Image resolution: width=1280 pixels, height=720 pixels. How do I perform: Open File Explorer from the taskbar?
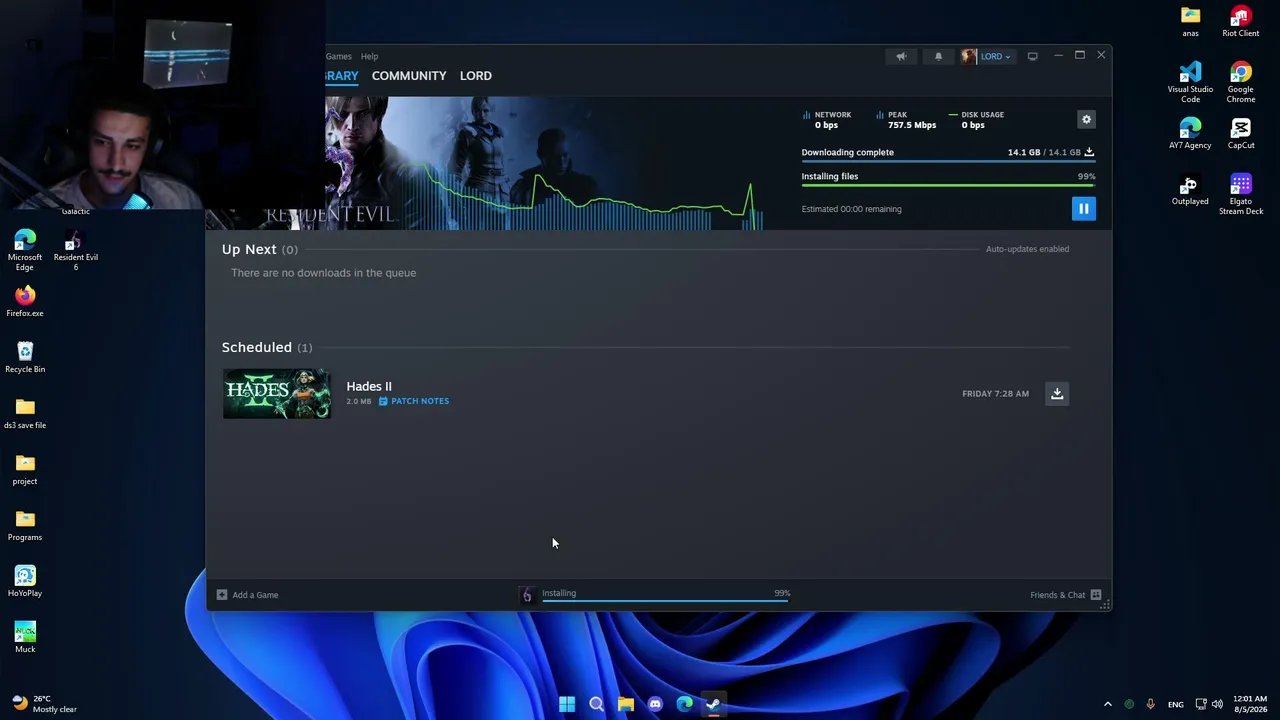pyautogui.click(x=625, y=704)
